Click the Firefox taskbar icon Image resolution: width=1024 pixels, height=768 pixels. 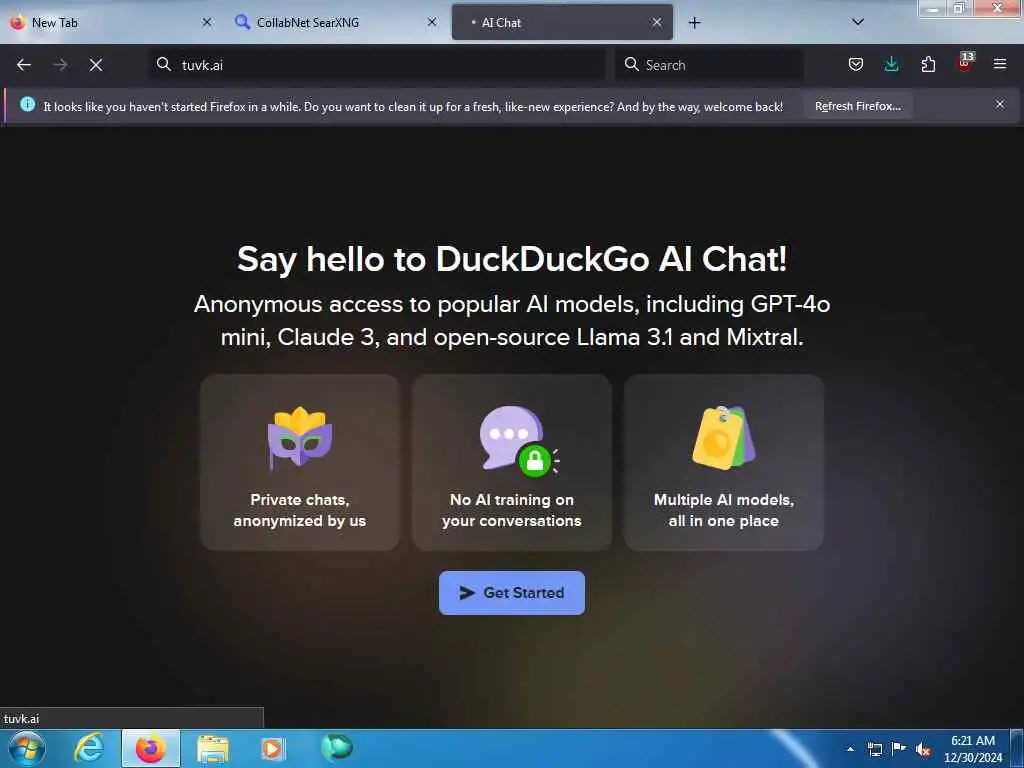pyautogui.click(x=150, y=748)
